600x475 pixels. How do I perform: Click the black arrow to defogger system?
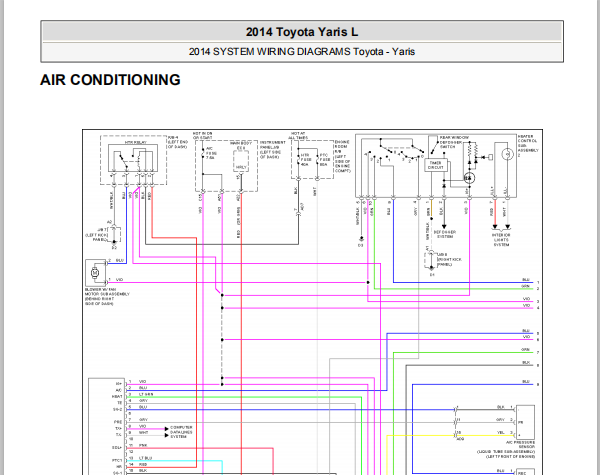(x=444, y=227)
